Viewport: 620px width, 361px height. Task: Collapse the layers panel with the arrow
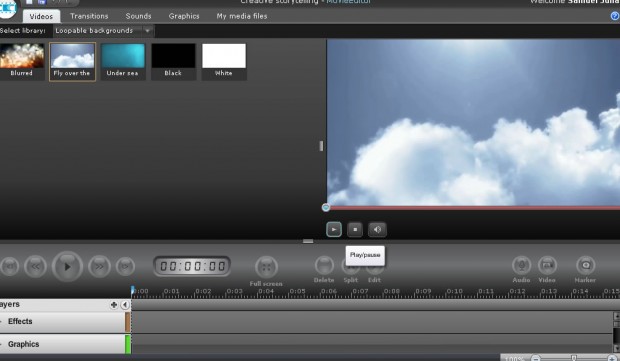(125, 305)
